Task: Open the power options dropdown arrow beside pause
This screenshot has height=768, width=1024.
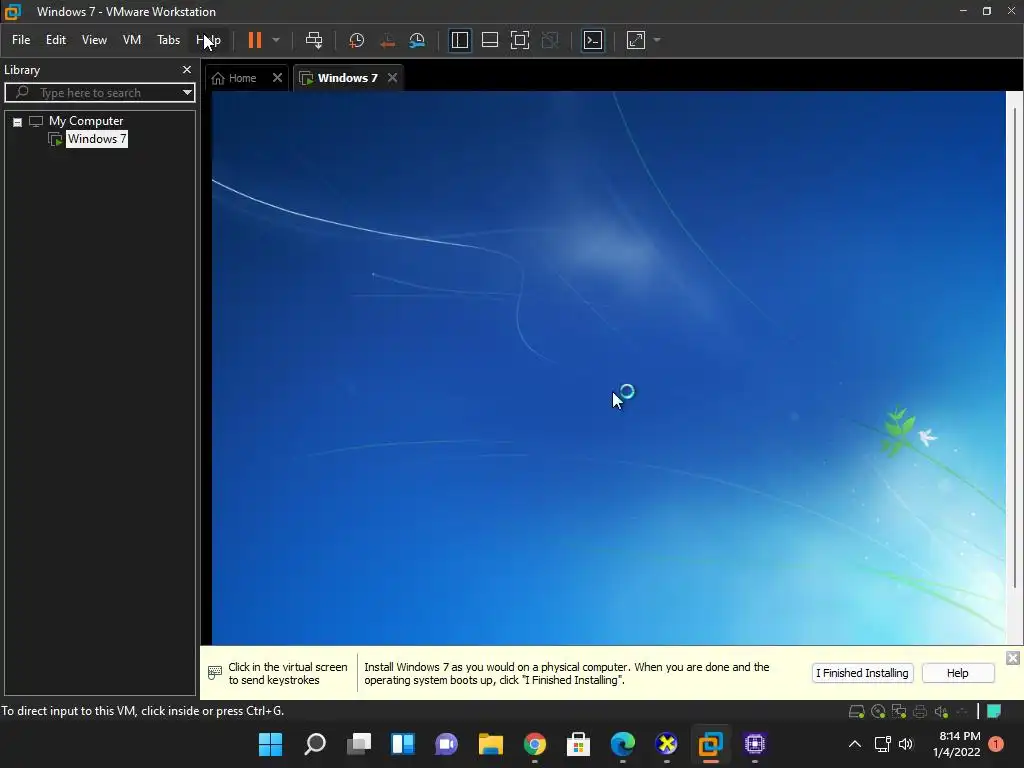Action: pyautogui.click(x=276, y=40)
